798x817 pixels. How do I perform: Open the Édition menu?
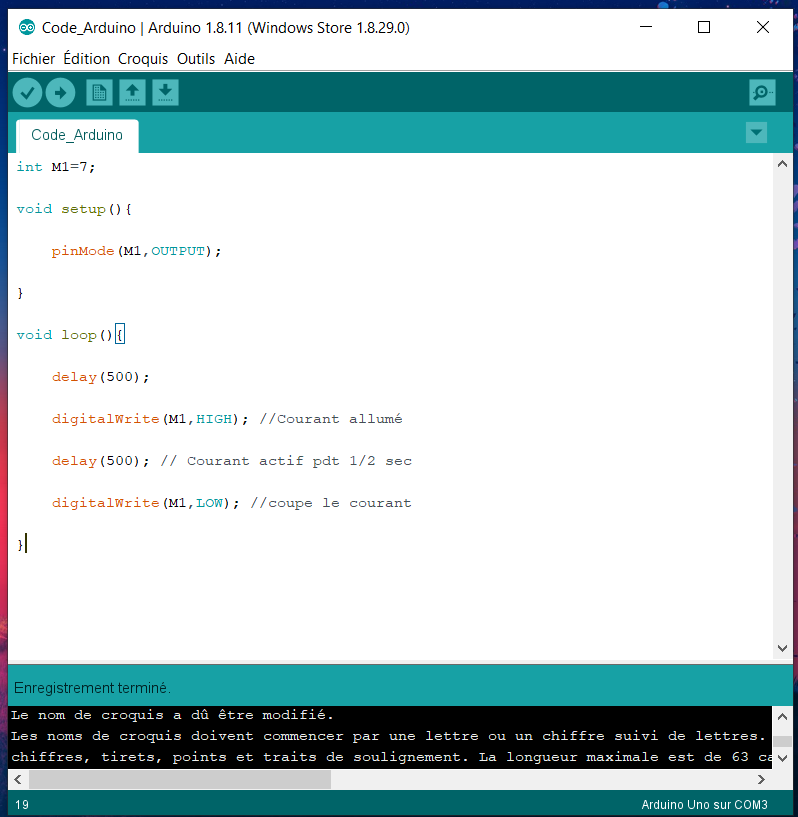coord(86,59)
